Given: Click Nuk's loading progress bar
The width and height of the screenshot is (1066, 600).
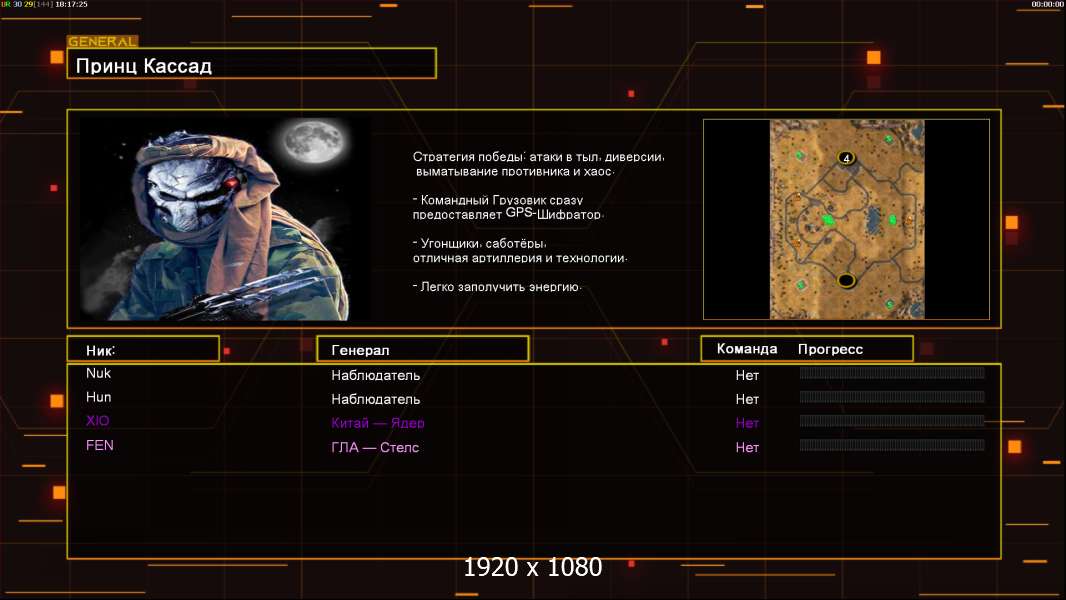Looking at the screenshot, I should point(892,373).
